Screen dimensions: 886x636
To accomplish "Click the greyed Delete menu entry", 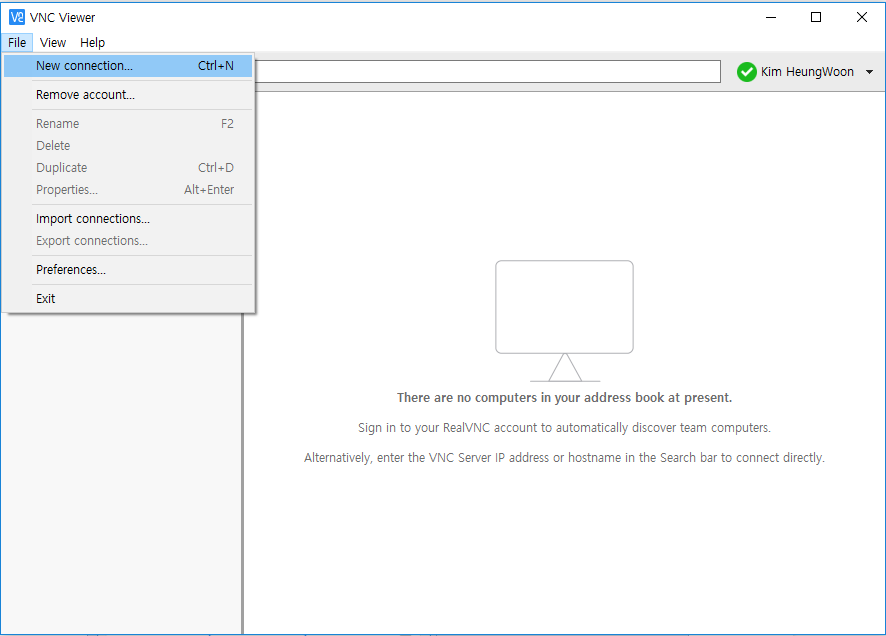I will click(x=128, y=146).
